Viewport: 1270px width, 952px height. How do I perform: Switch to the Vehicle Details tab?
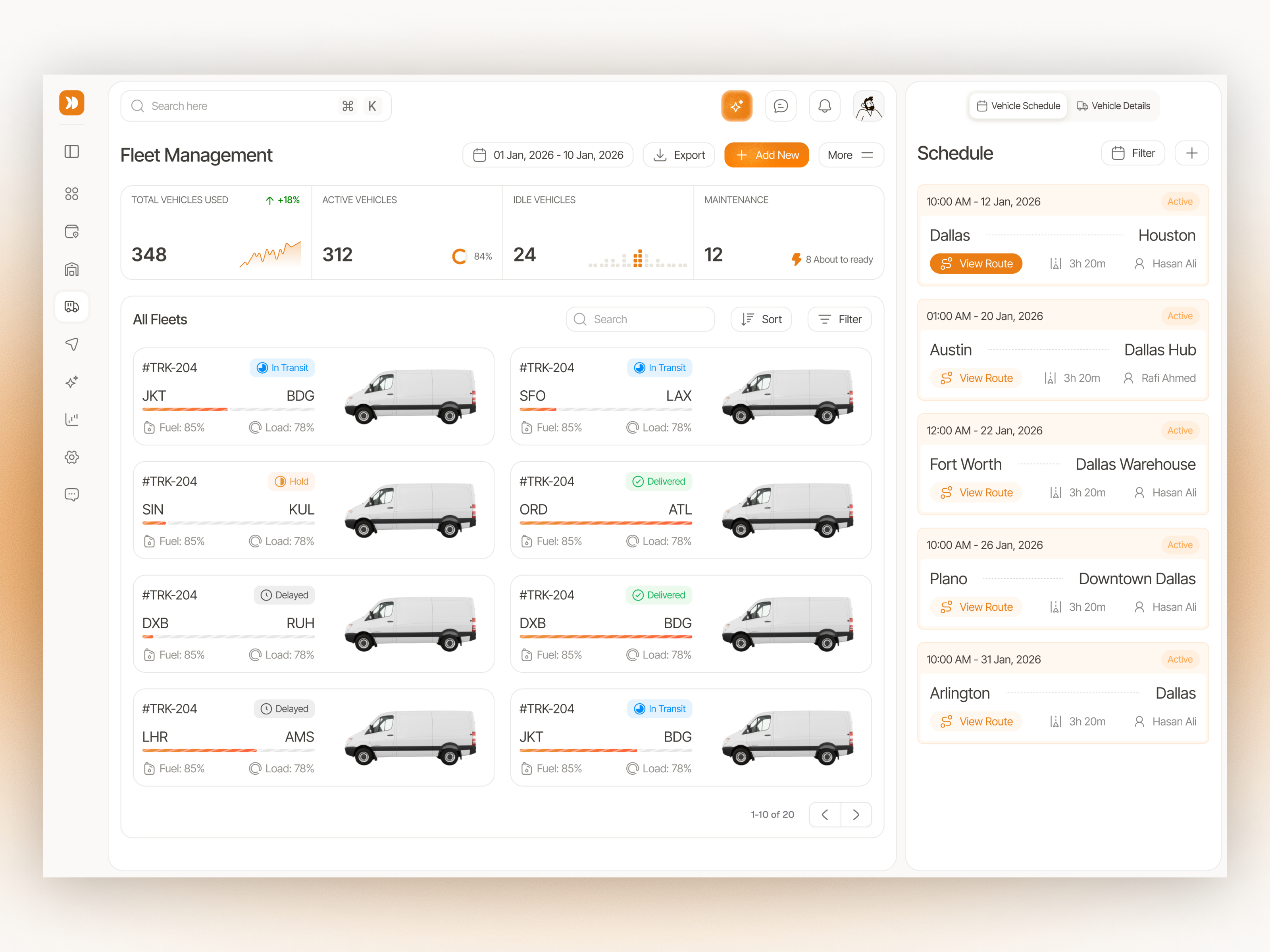[x=1113, y=106]
